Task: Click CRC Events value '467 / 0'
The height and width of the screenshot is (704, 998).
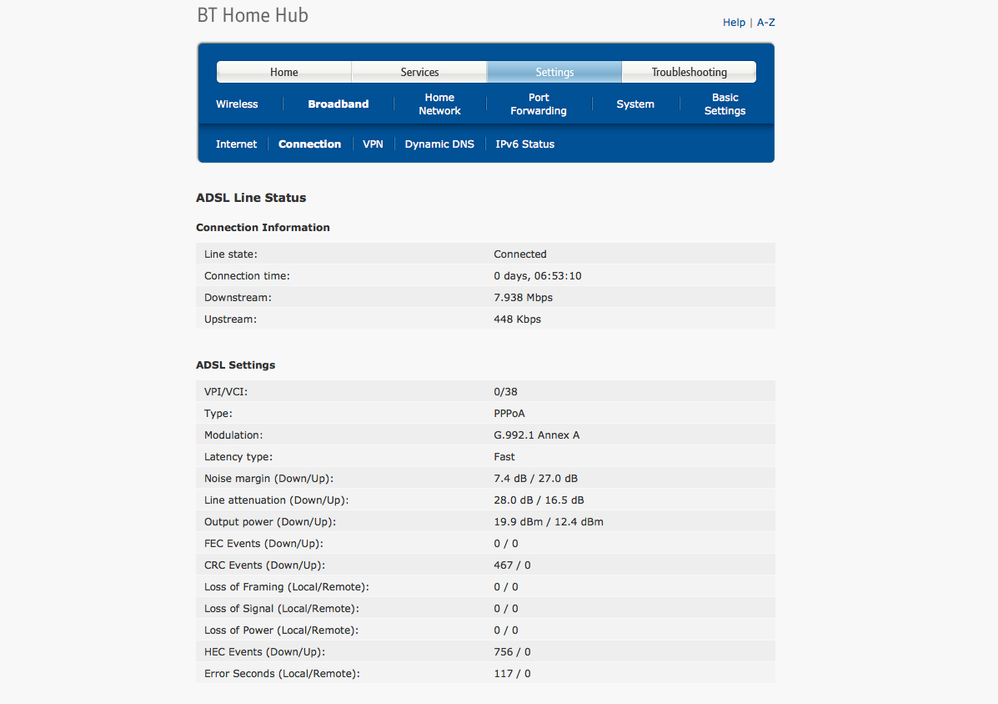Action: click(x=512, y=565)
